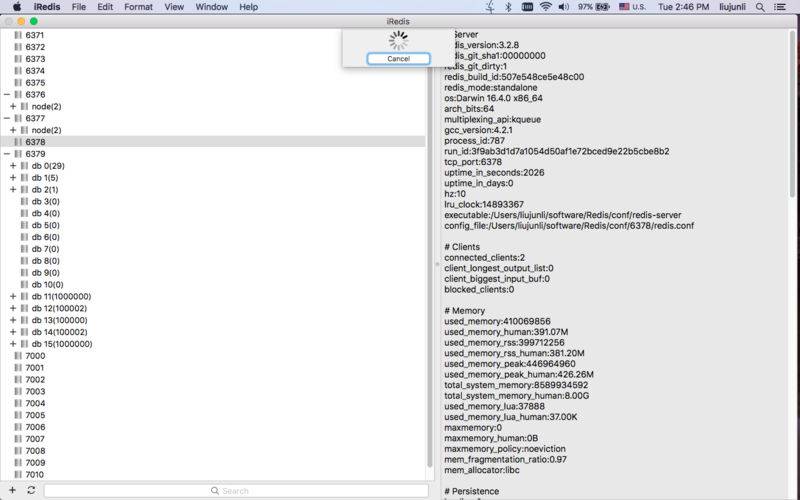Expand db 11(1000000)
The height and width of the screenshot is (500, 800).
pos(13,296)
